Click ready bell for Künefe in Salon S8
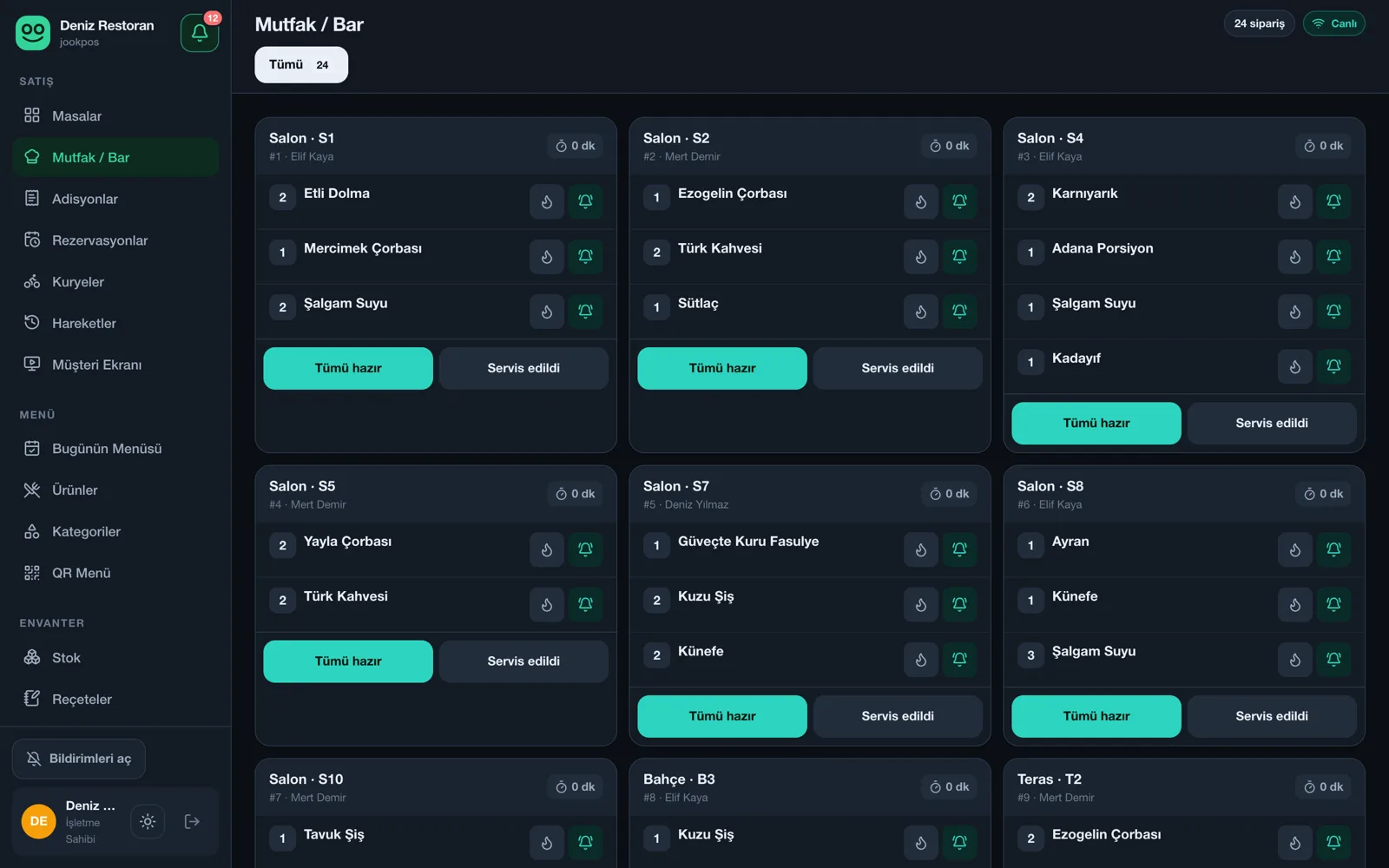 (x=1334, y=604)
